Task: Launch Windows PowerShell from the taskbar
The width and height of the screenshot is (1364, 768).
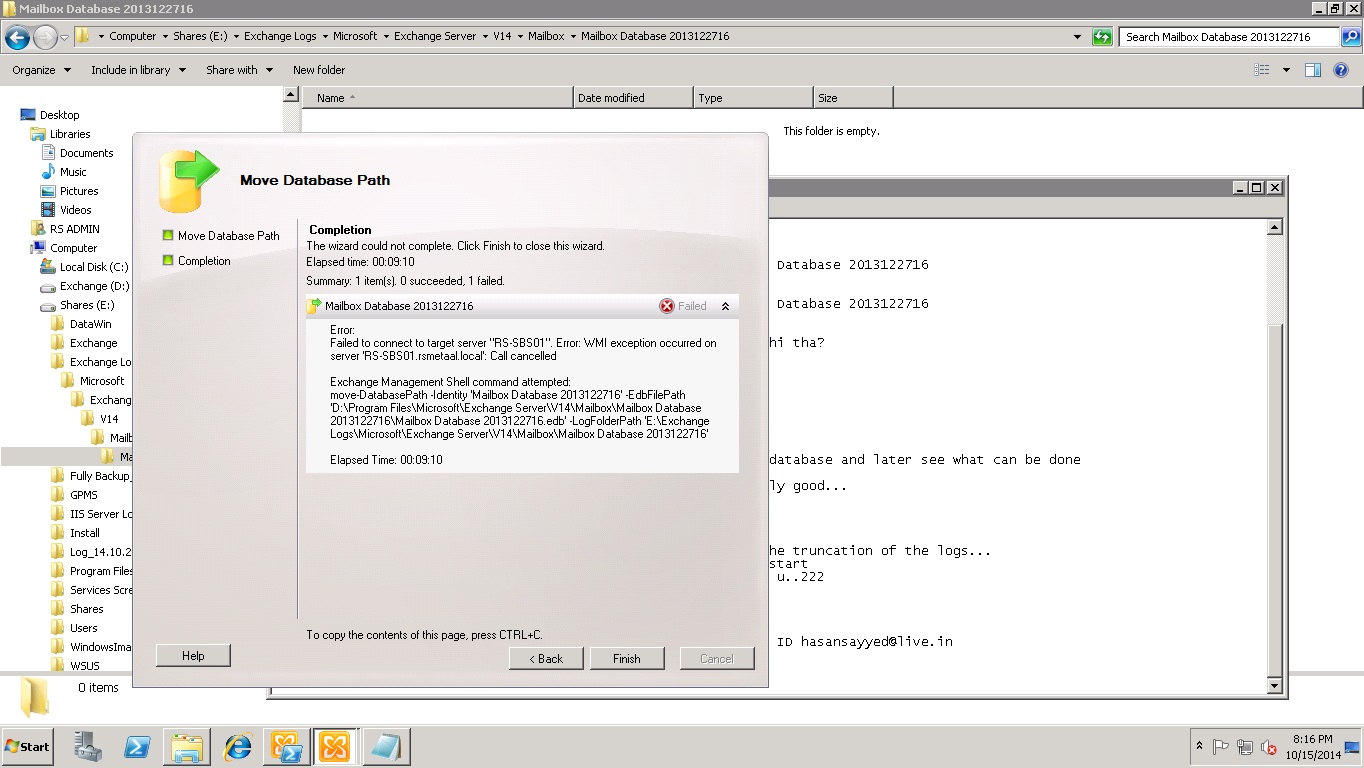Action: (137, 747)
